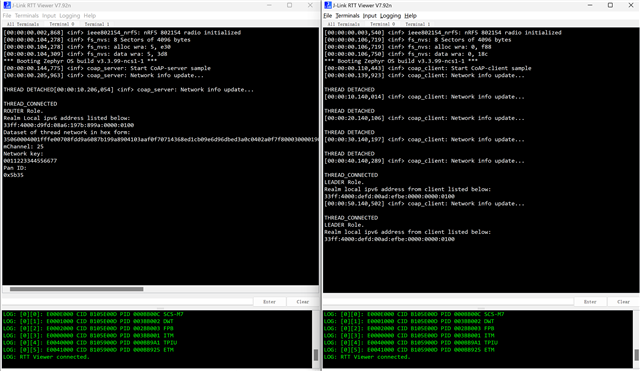
Task: Focus the input field in right RTT Viewer
Action: click(x=448, y=302)
